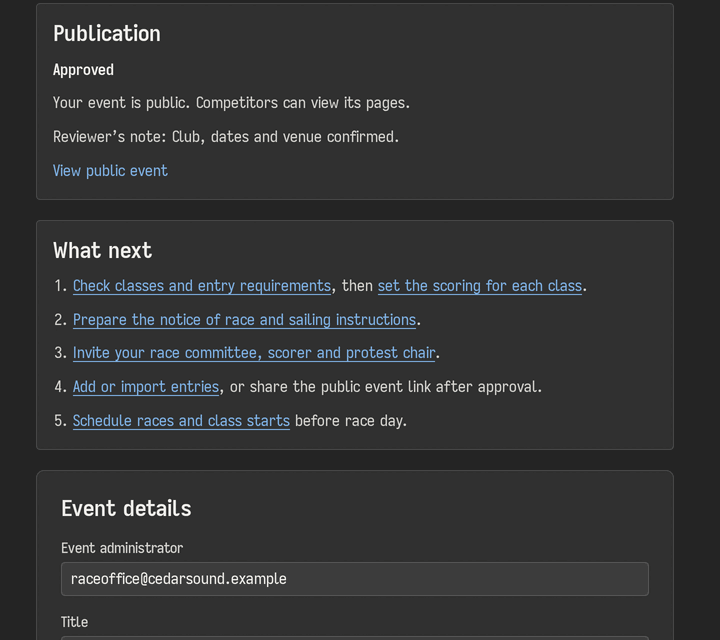This screenshot has width=720, height=640.
Task: Click the 'Your event is public' message
Action: (231, 103)
